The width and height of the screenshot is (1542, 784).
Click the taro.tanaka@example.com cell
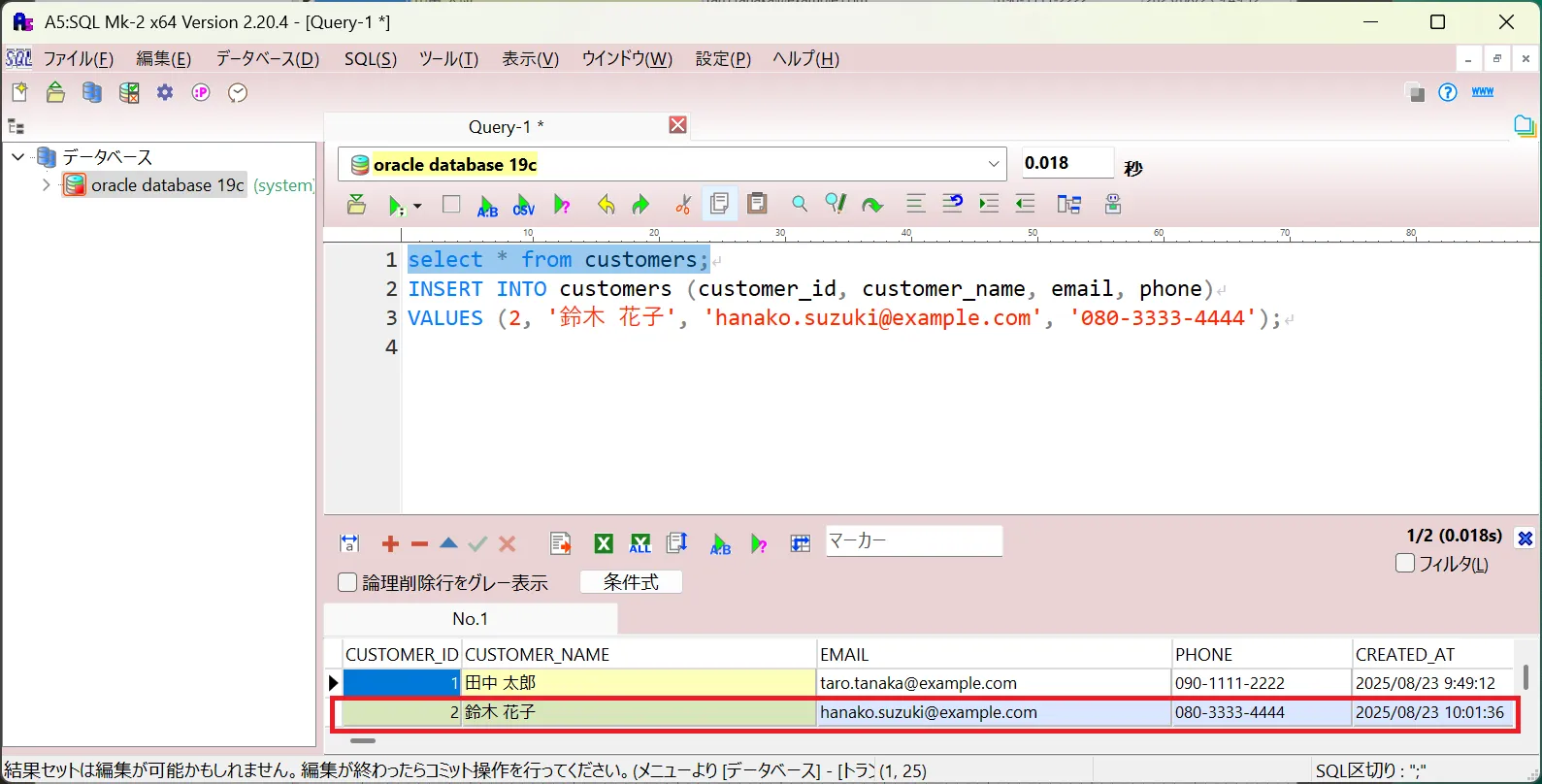click(994, 683)
